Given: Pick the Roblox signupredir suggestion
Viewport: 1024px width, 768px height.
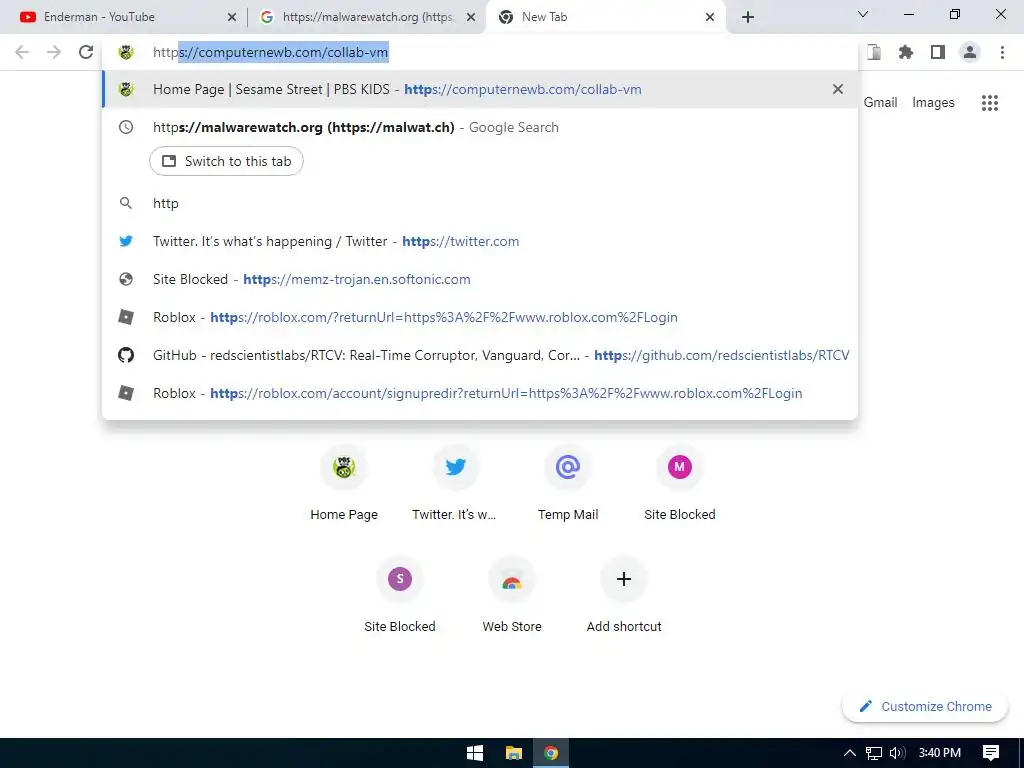Looking at the screenshot, I should pos(480,393).
